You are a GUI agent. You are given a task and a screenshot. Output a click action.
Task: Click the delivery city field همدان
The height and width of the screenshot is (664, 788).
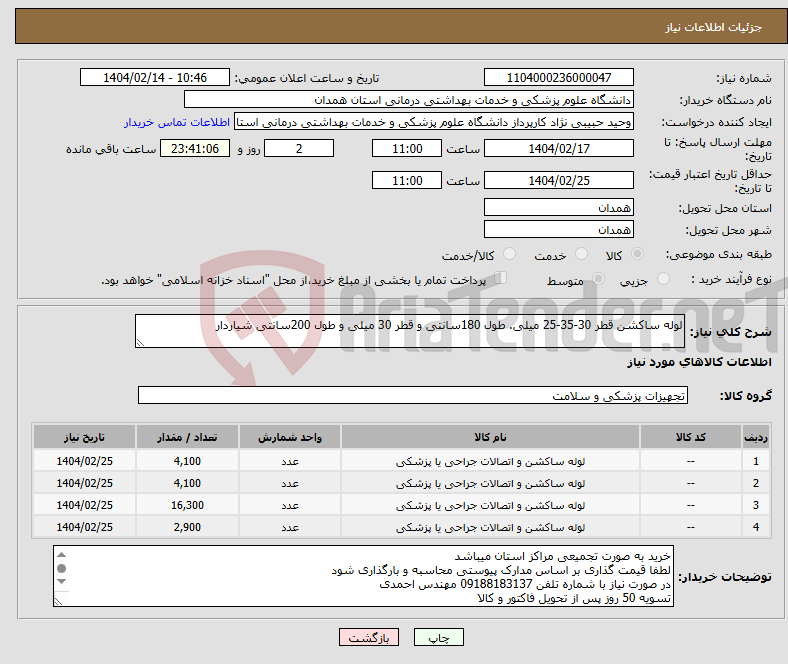click(x=558, y=229)
